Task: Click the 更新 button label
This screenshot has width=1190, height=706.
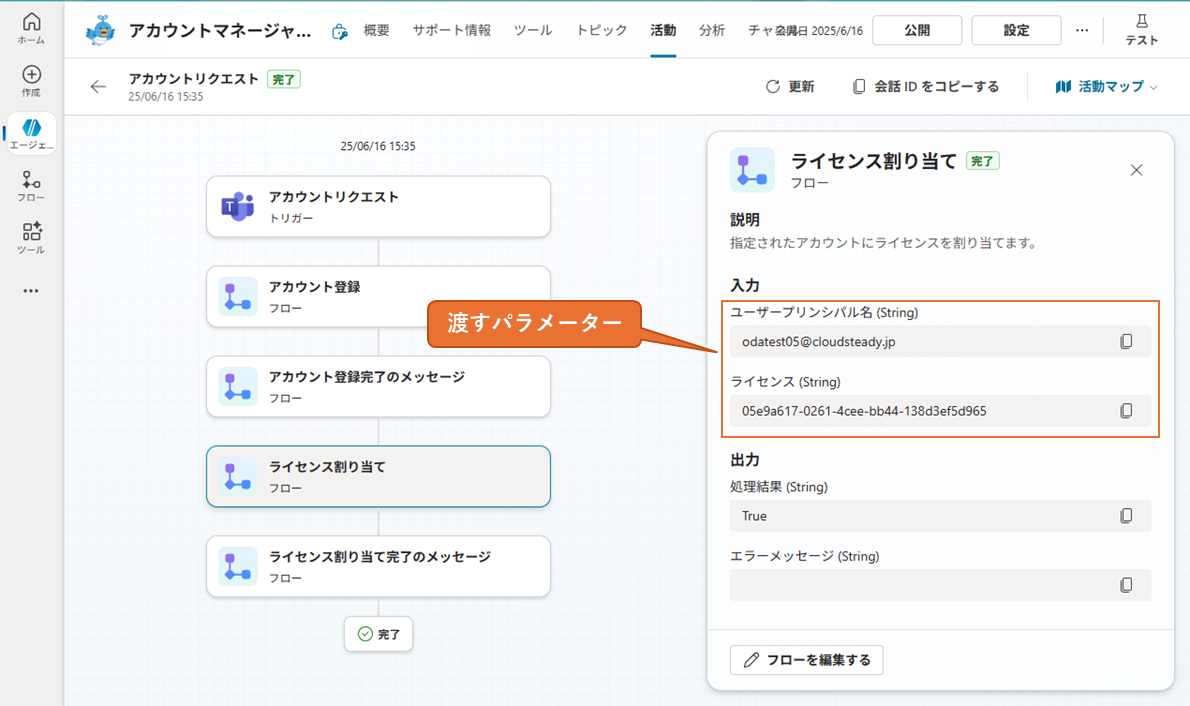Action: 801,87
